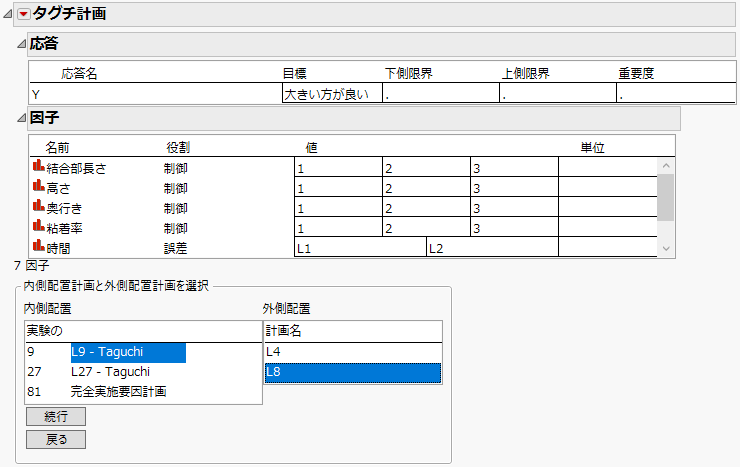
Task: Click the factor list scrollbar thumb
Action: point(666,197)
